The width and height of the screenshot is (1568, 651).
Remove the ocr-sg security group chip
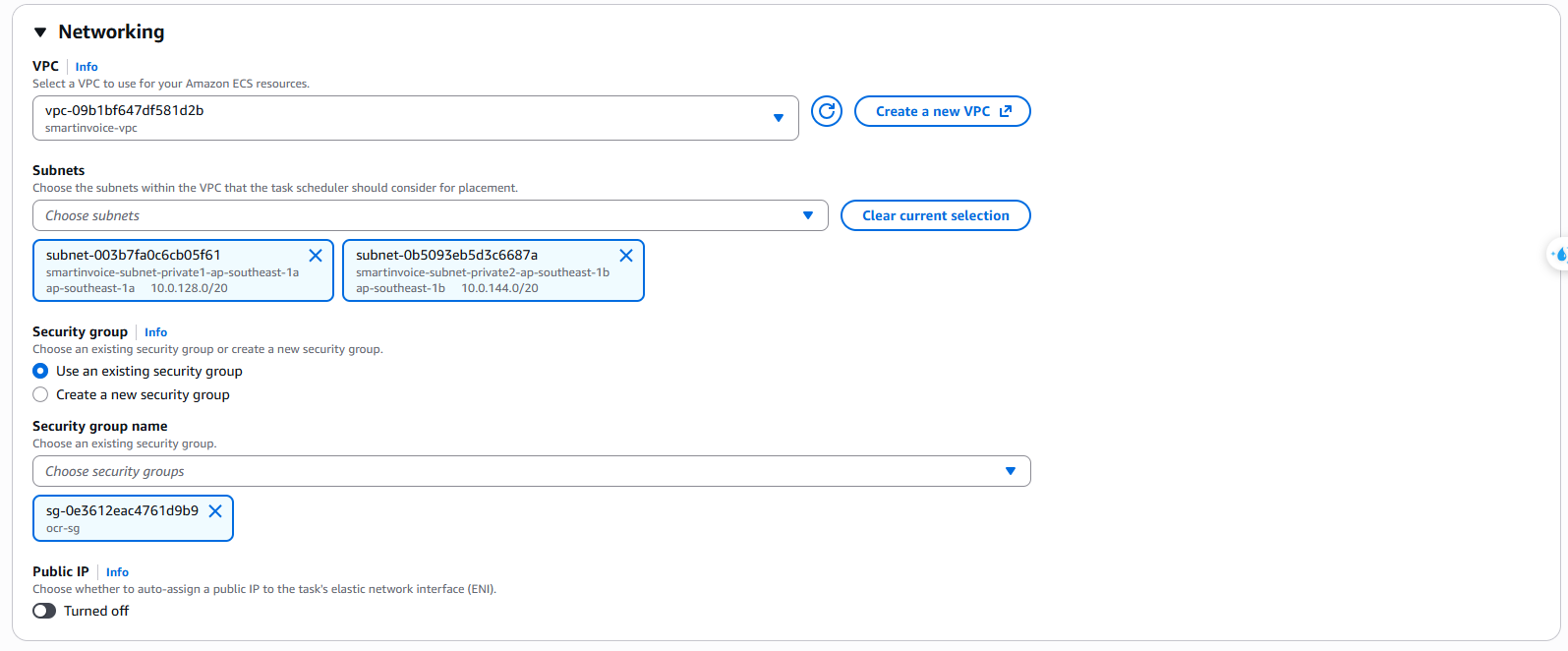[x=215, y=511]
